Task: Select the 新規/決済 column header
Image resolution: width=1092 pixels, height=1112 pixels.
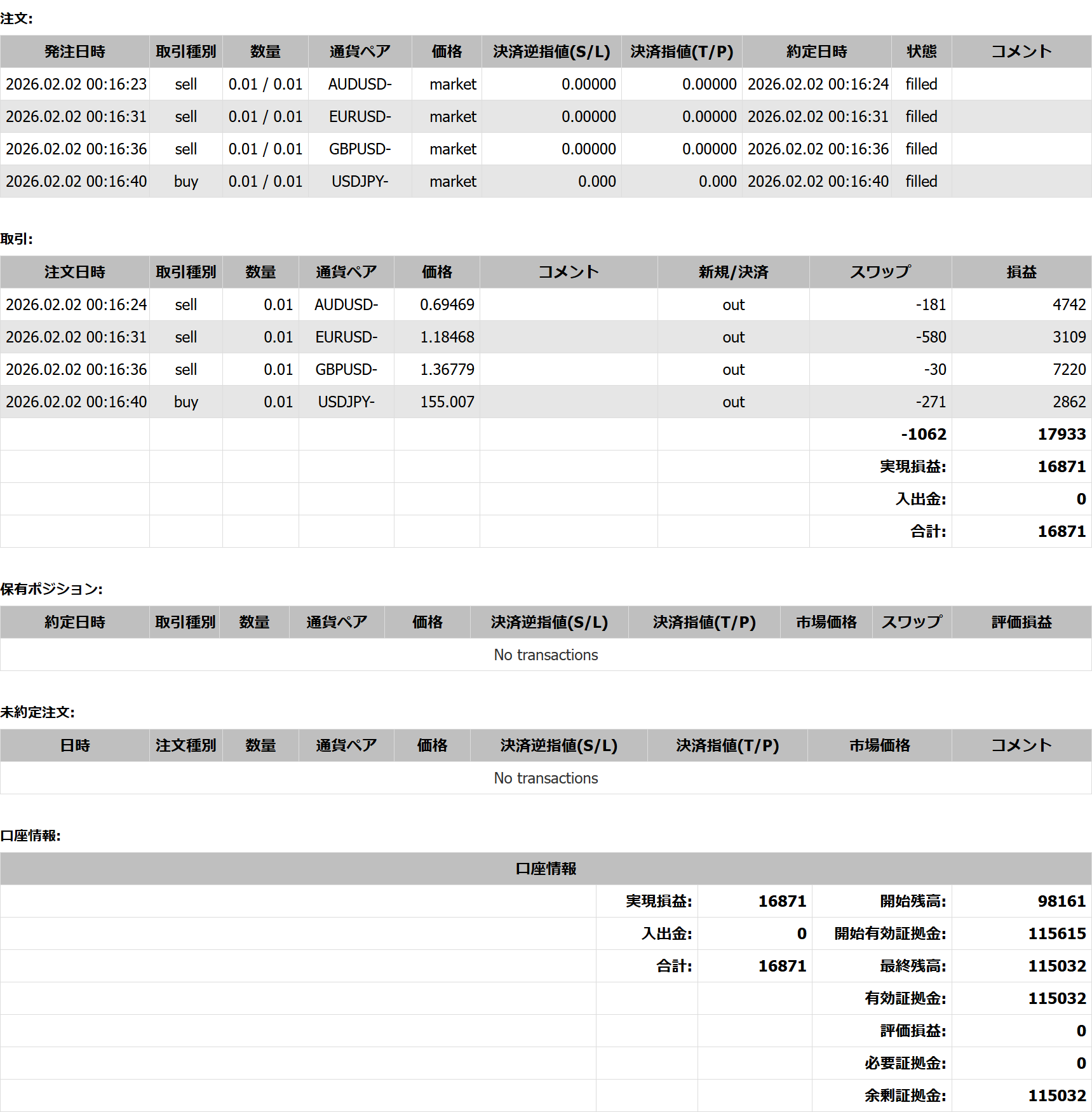Action: coord(733,272)
